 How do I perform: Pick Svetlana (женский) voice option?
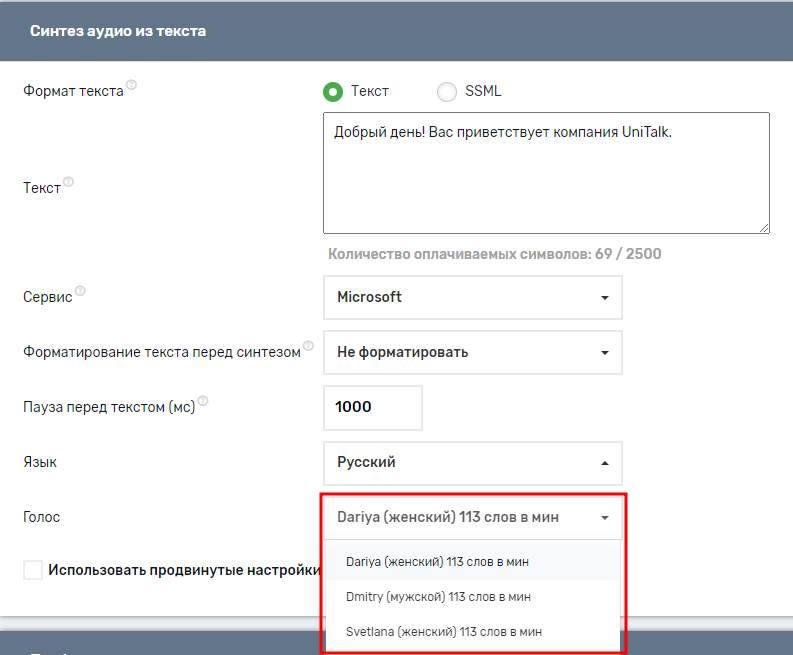(443, 632)
